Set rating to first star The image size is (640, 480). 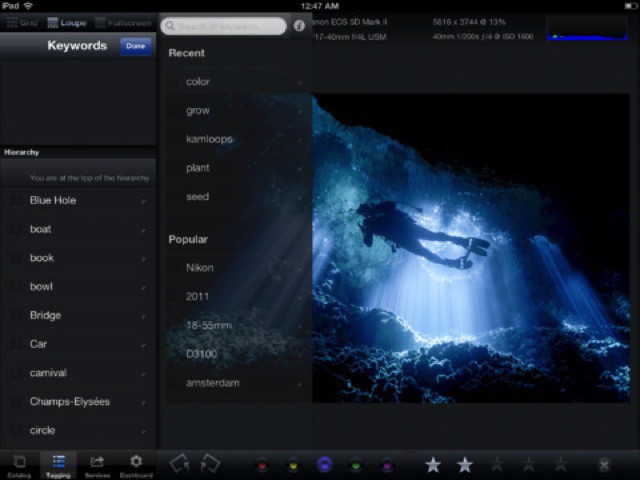pyautogui.click(x=433, y=464)
